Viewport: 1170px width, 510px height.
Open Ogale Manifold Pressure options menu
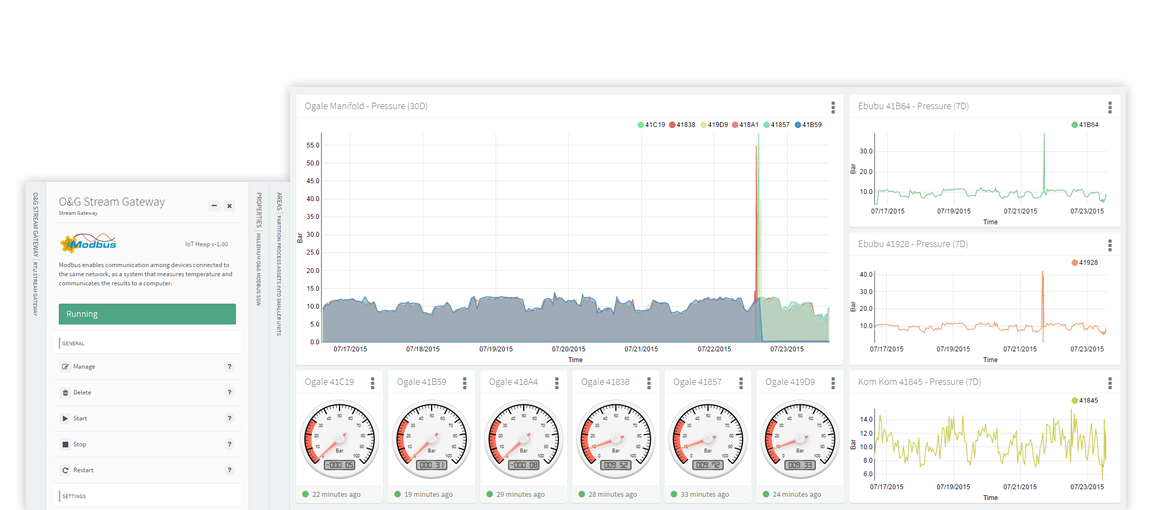click(x=832, y=107)
